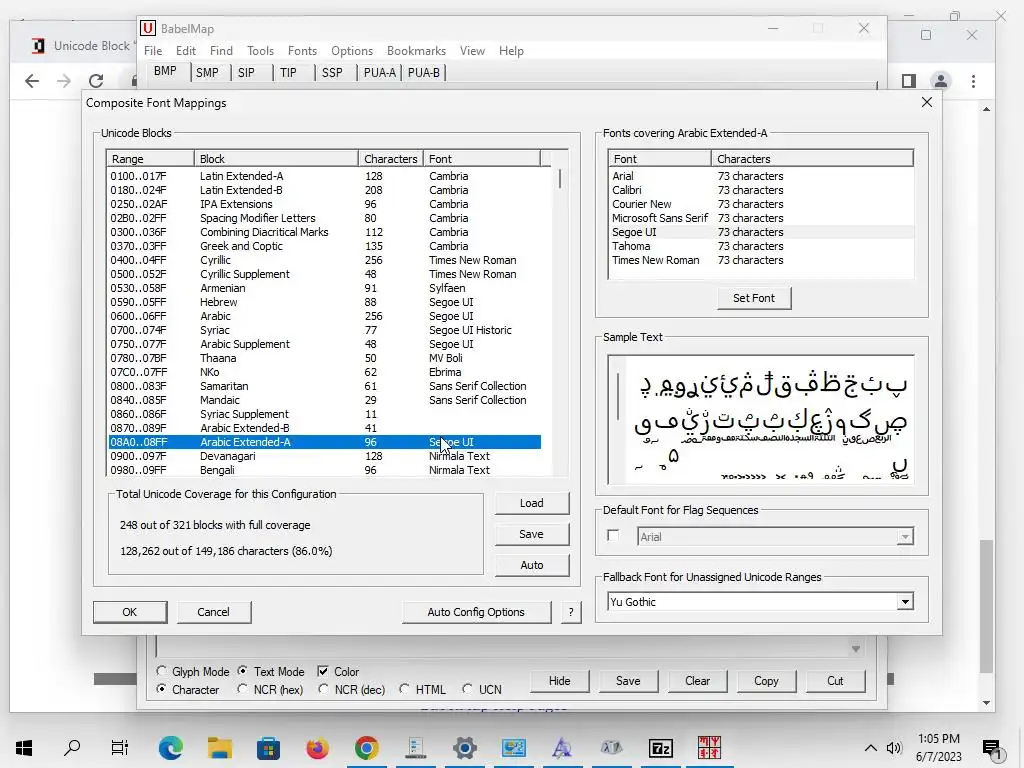Click the Set Font button
Screen dimensions: 1024x768
pos(754,298)
